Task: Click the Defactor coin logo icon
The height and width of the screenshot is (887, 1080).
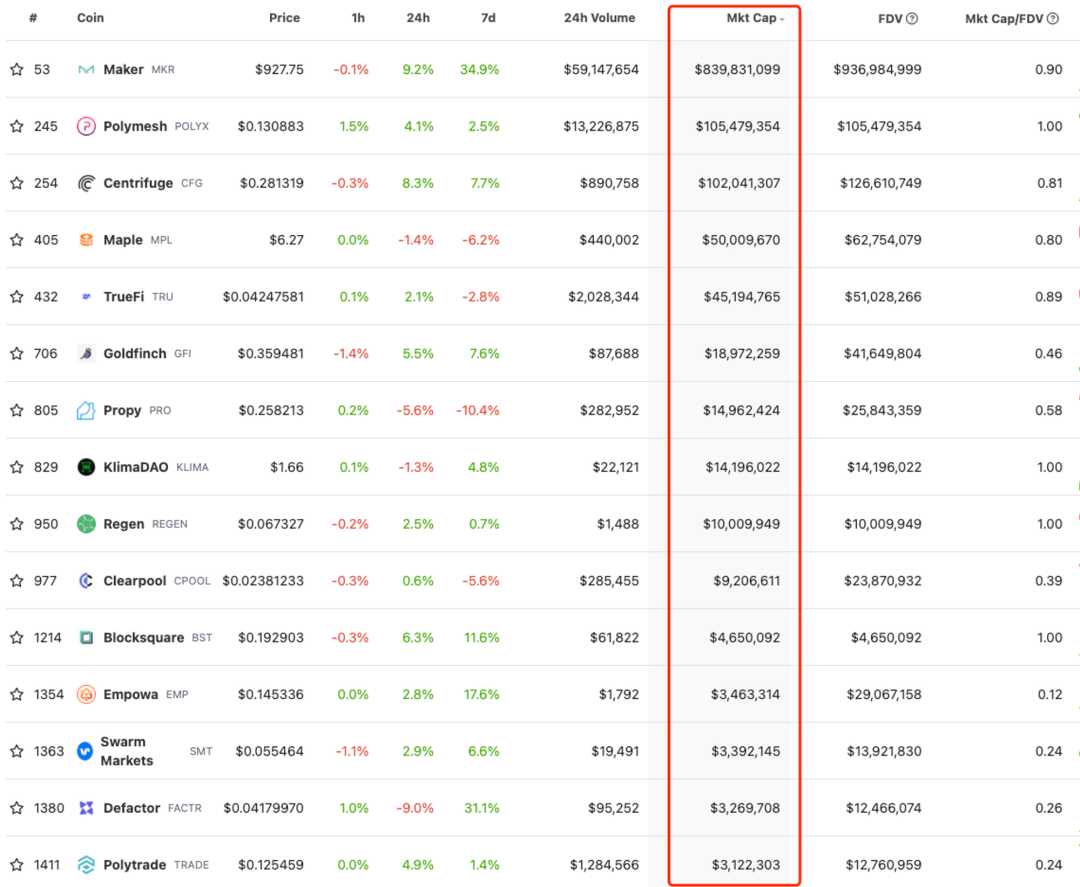Action: (x=86, y=808)
